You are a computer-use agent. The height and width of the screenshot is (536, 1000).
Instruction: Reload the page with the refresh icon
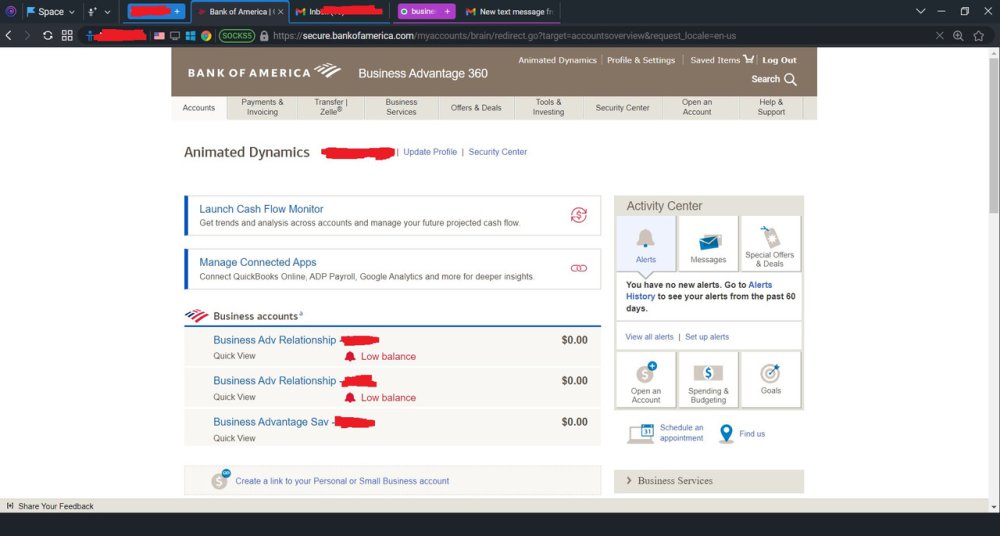pyautogui.click(x=48, y=36)
